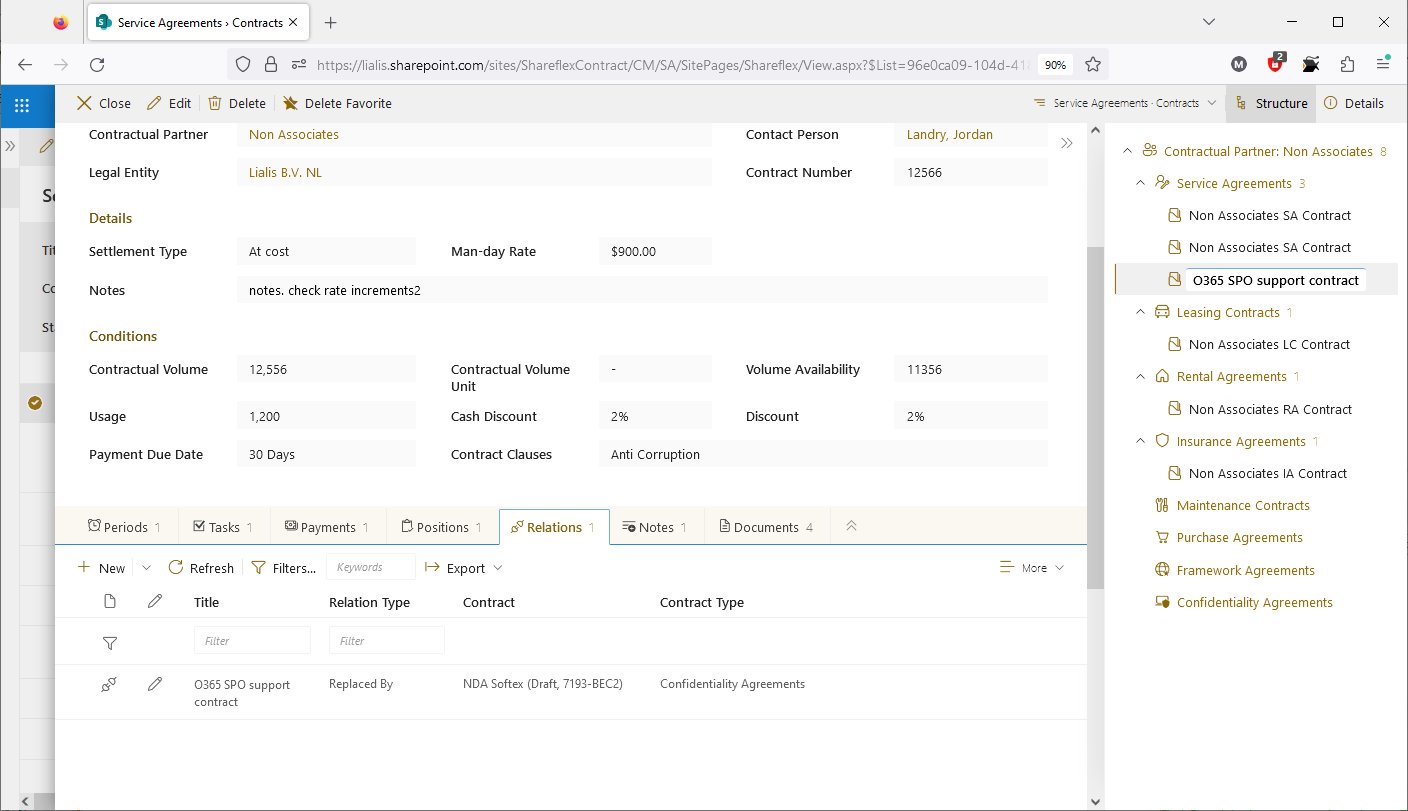This screenshot has width=1408, height=811.
Task: Click New to add a relation
Action: coord(102,568)
